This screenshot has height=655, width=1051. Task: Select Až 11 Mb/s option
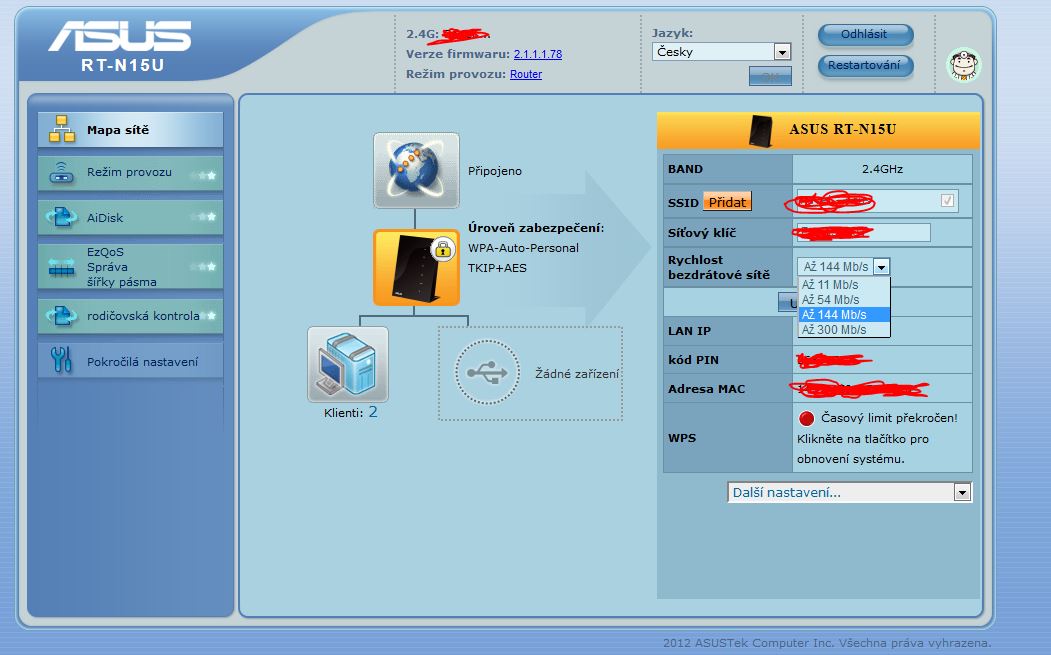[844, 285]
